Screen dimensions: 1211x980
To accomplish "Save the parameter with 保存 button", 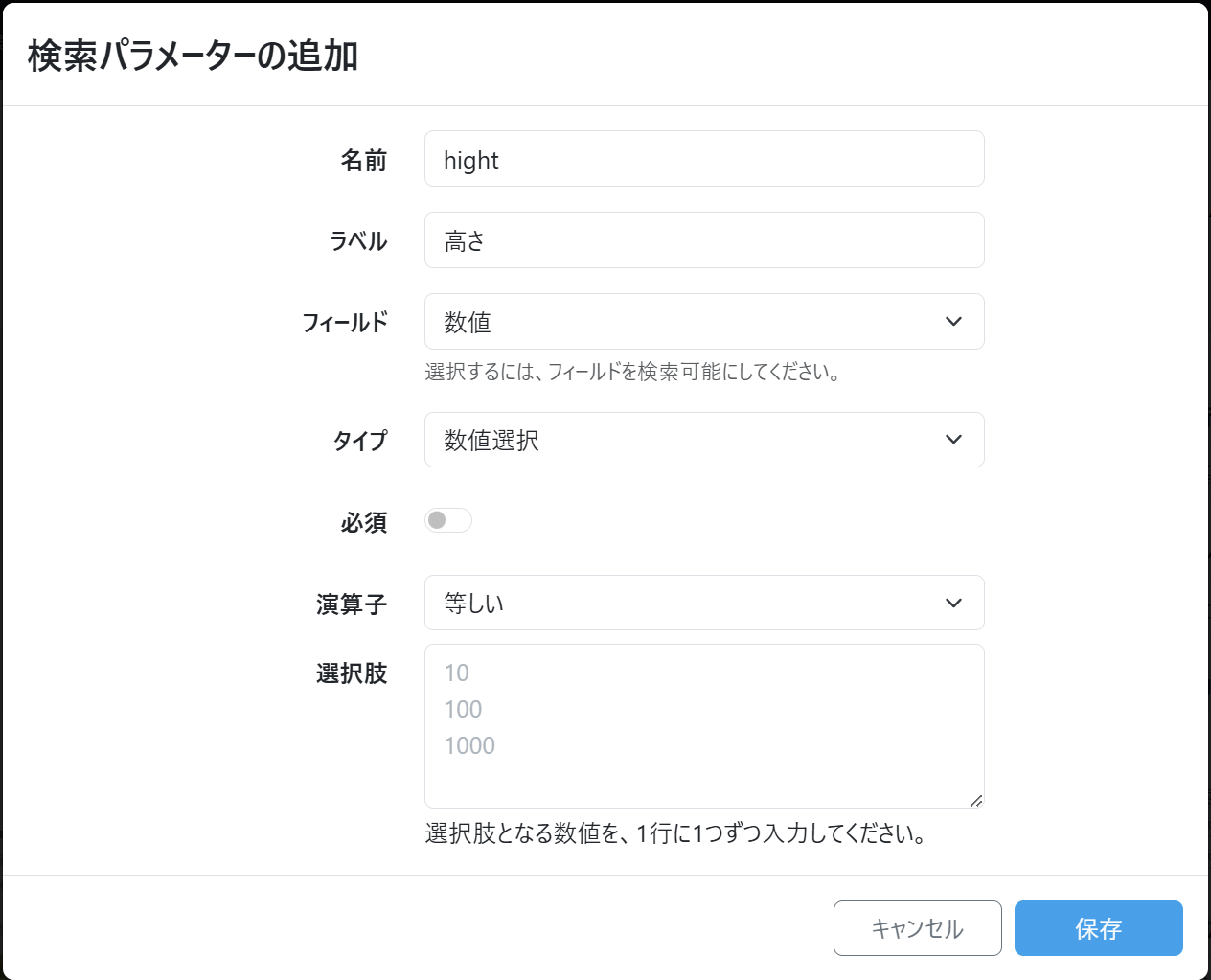I will point(1098,928).
